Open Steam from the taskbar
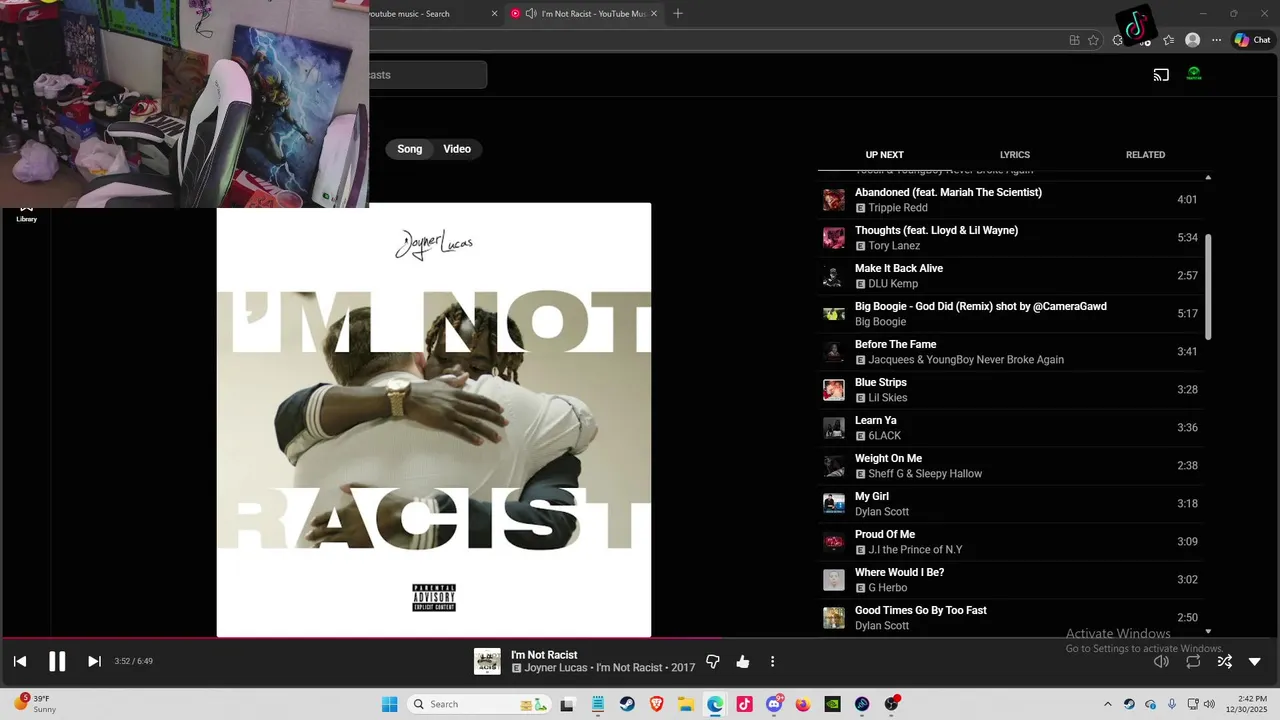 tap(627, 704)
